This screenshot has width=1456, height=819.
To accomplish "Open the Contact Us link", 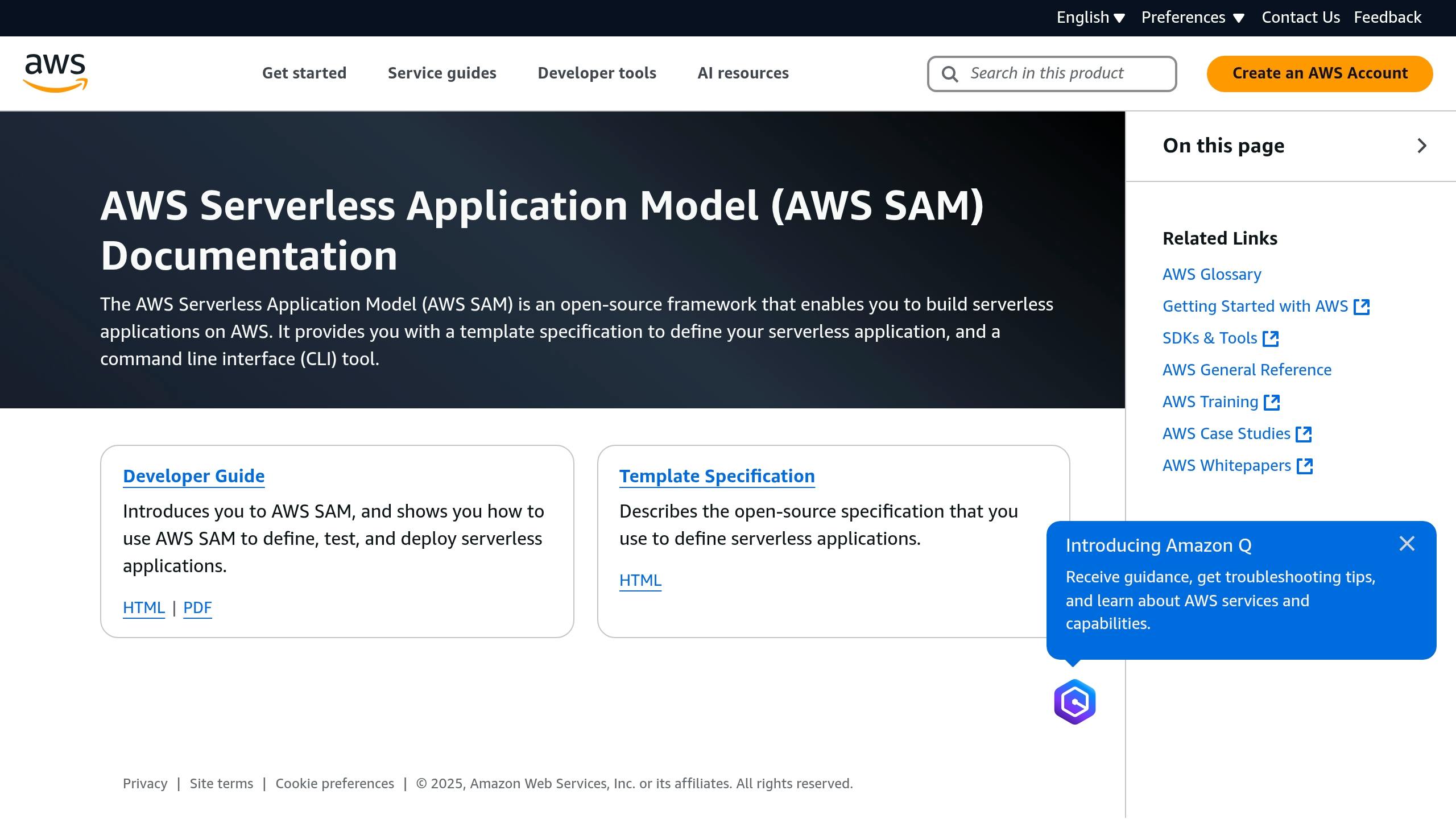I will 1301,18.
